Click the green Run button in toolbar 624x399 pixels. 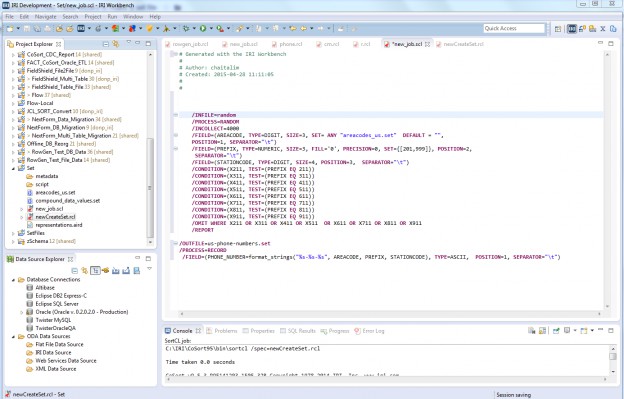(203, 28)
